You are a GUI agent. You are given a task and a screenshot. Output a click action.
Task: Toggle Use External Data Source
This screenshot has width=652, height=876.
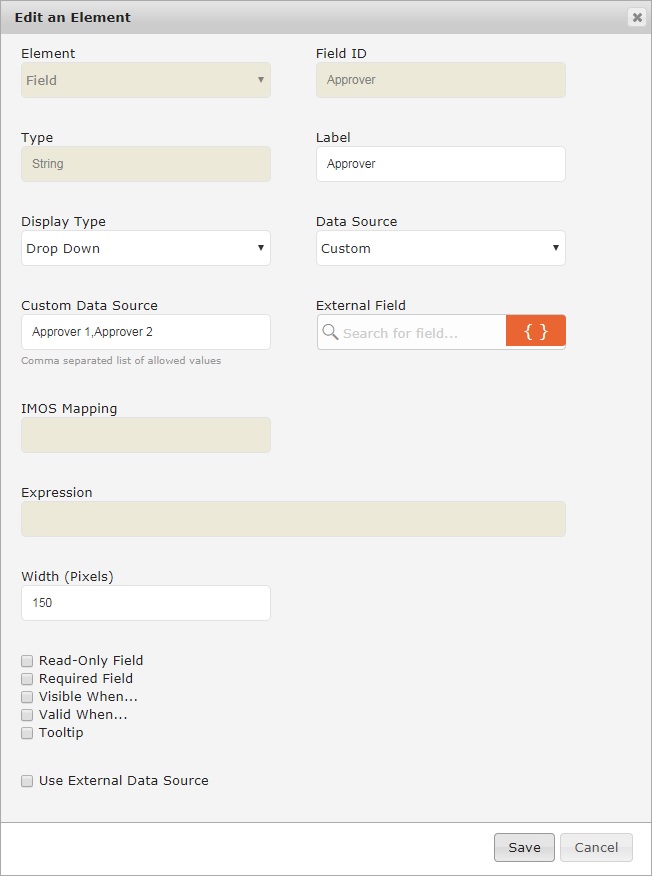point(27,782)
